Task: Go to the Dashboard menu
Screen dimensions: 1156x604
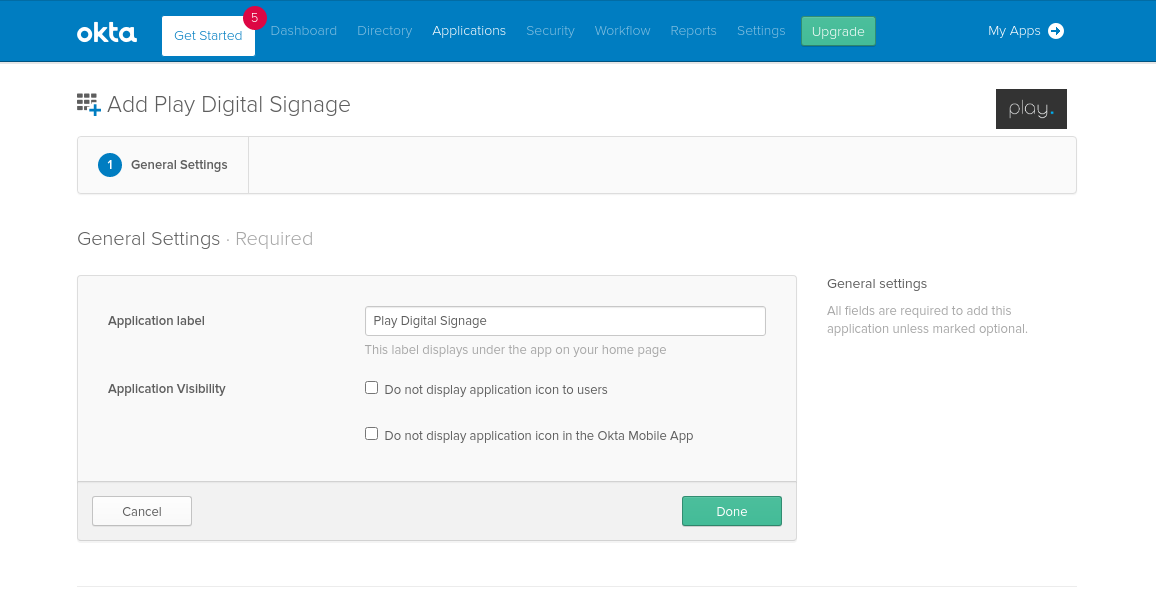Action: (304, 31)
